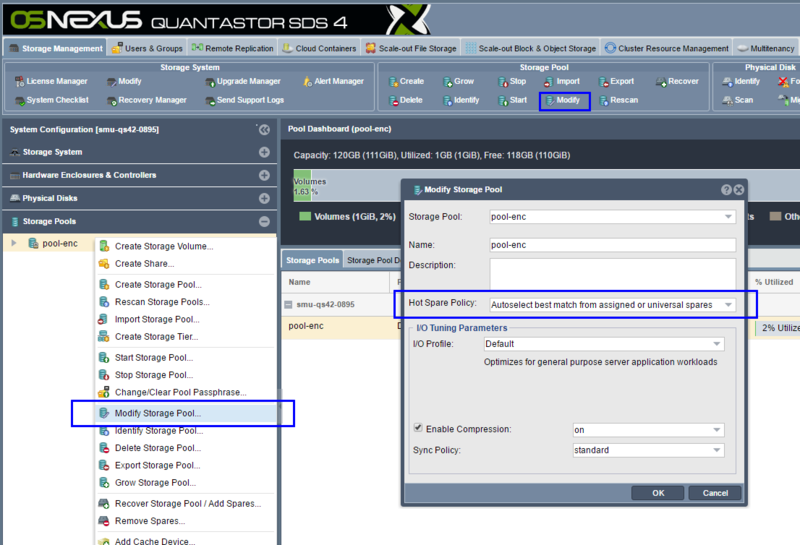Click Identify in Physical Disk ribbon
The image size is (800, 545).
pyautogui.click(x=741, y=81)
